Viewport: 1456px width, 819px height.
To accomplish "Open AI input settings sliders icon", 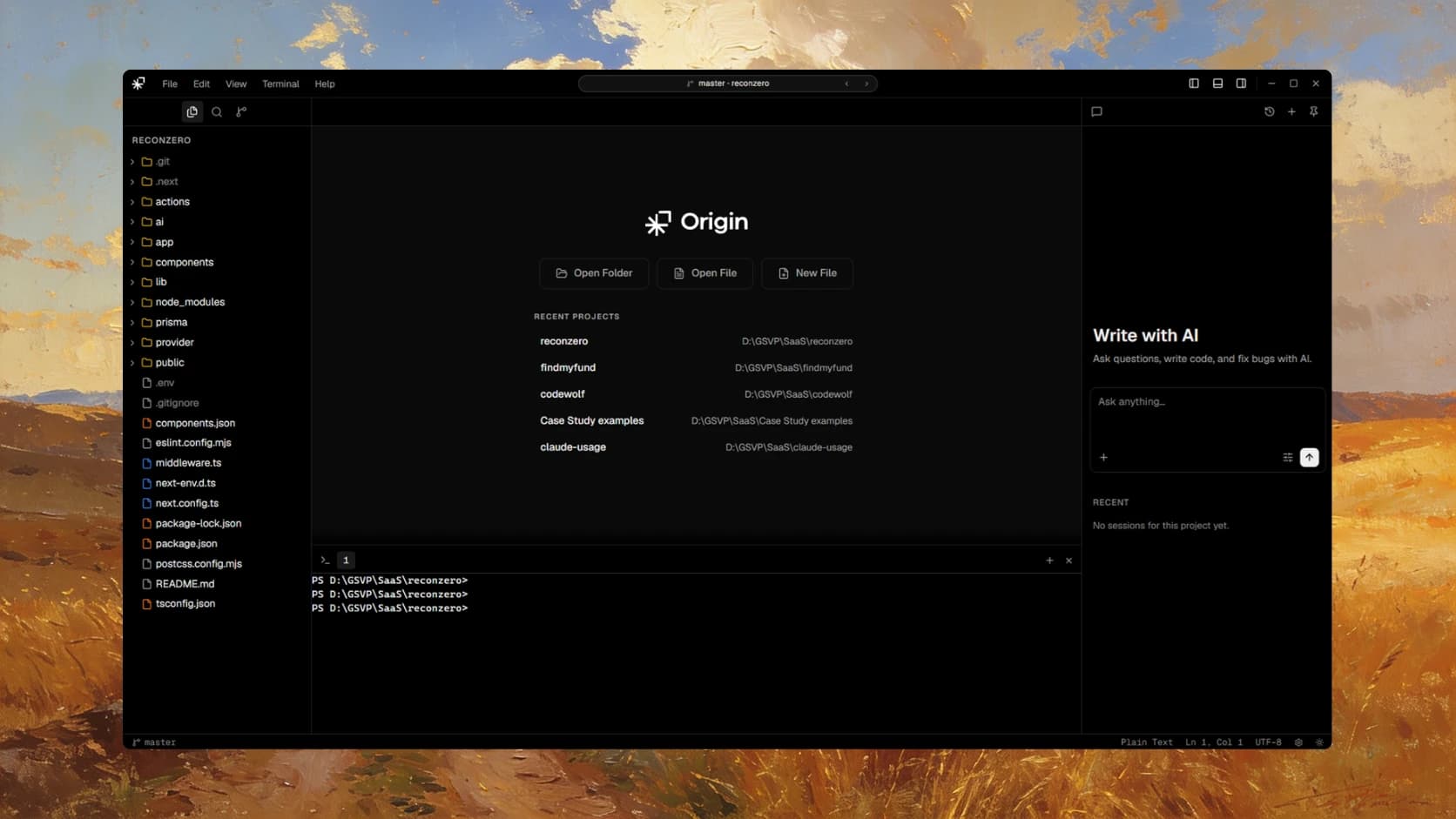I will click(x=1287, y=457).
